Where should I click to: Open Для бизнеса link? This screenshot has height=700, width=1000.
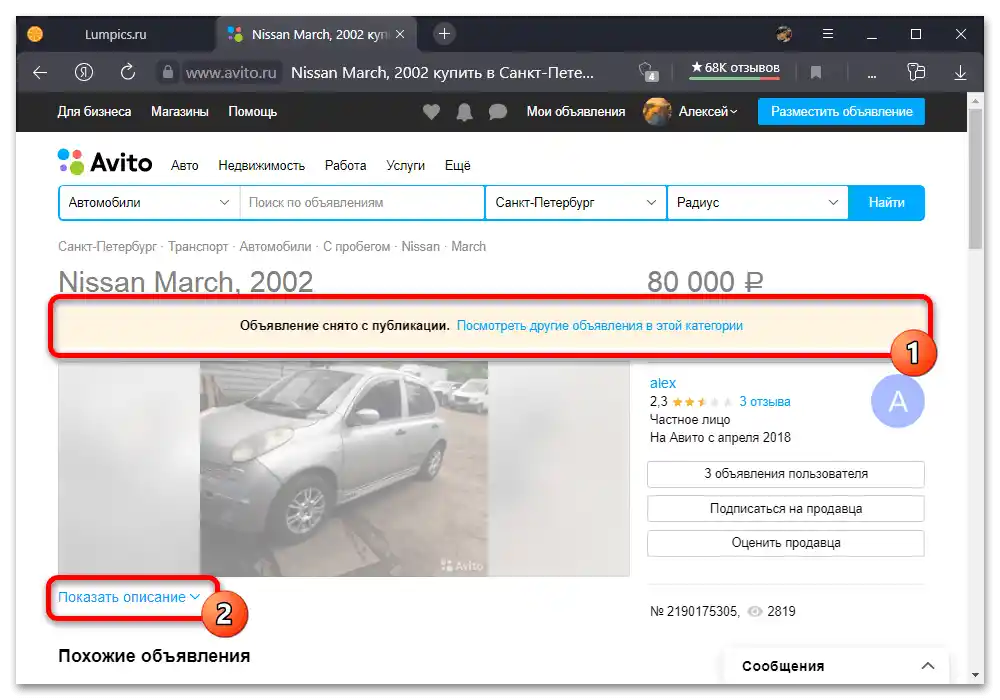(x=94, y=112)
